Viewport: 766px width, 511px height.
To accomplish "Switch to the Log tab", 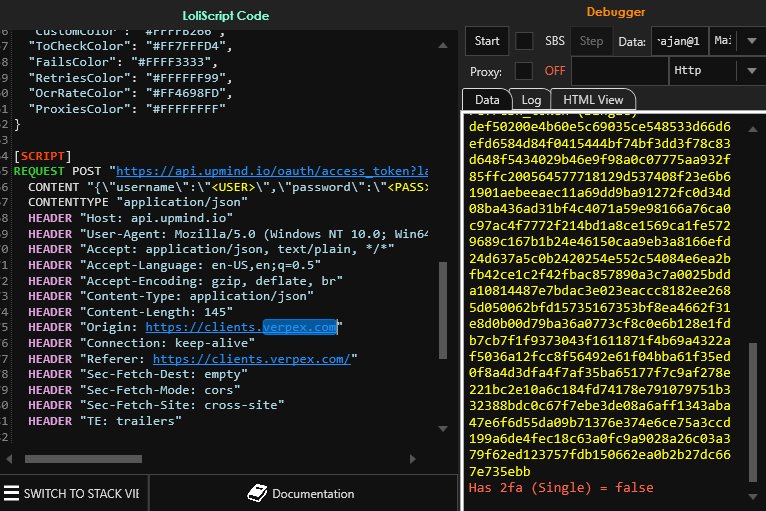I will [x=531, y=100].
